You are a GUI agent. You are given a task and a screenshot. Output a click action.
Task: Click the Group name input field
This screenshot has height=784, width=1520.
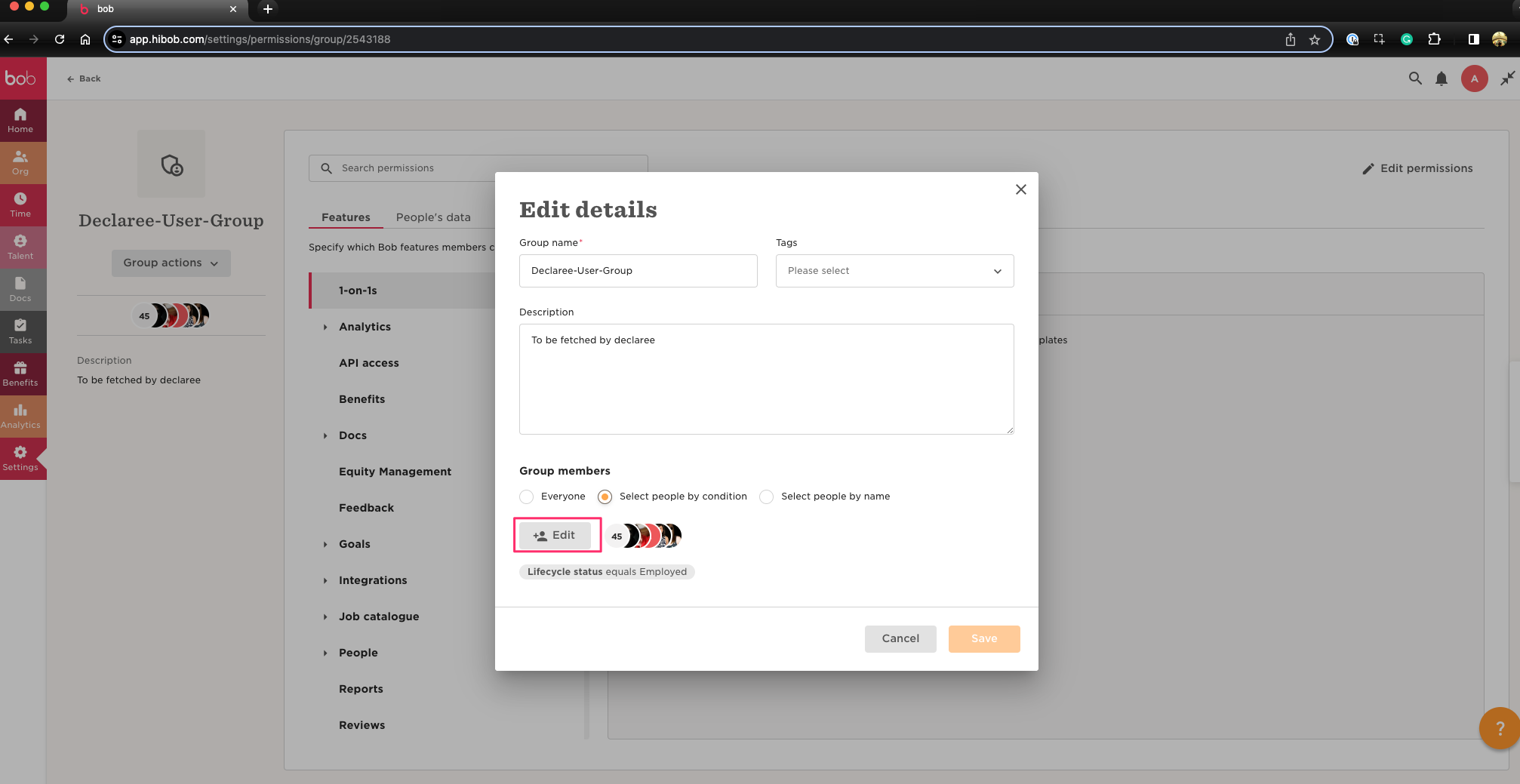pos(638,271)
